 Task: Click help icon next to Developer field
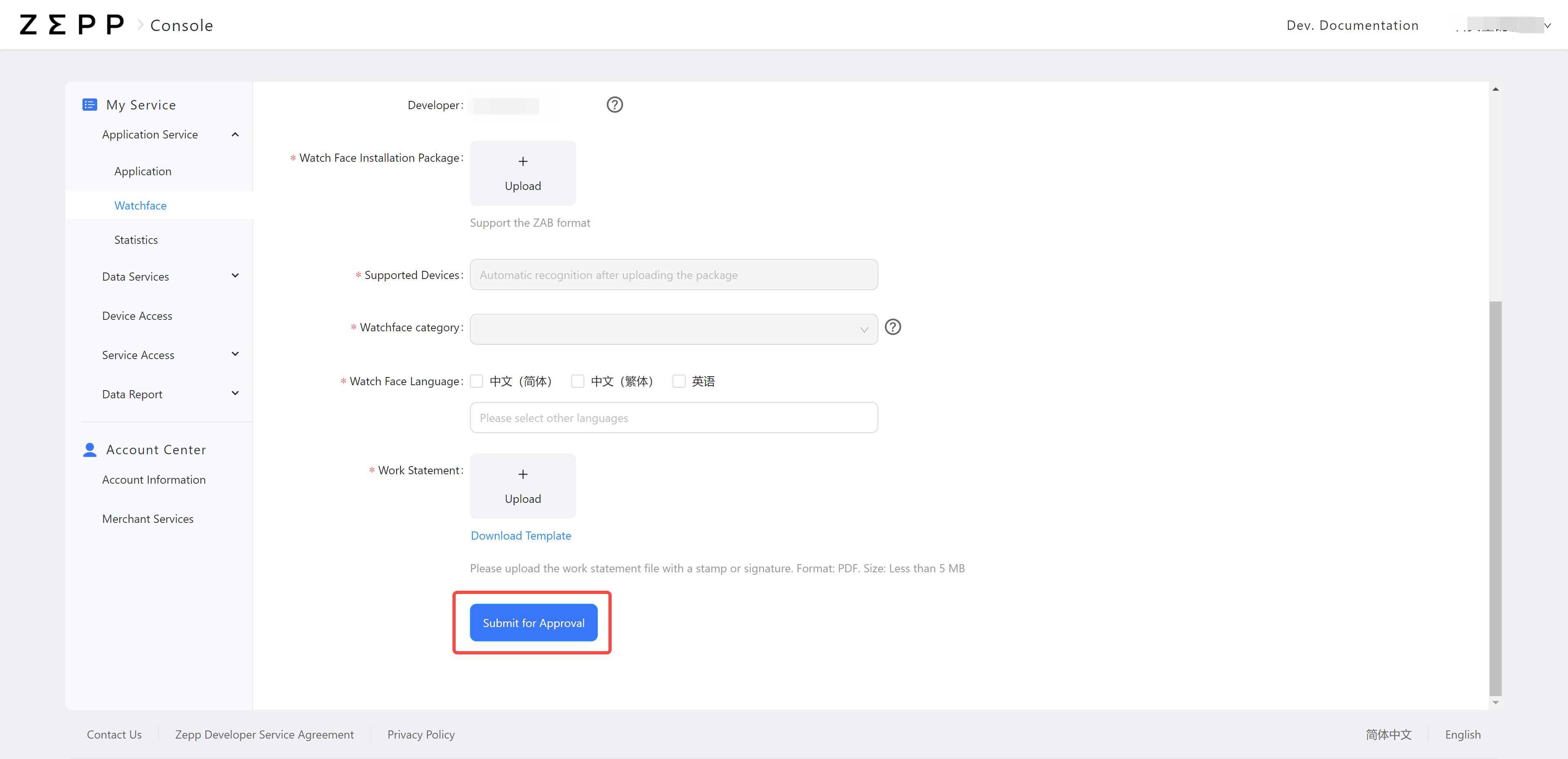coord(614,105)
